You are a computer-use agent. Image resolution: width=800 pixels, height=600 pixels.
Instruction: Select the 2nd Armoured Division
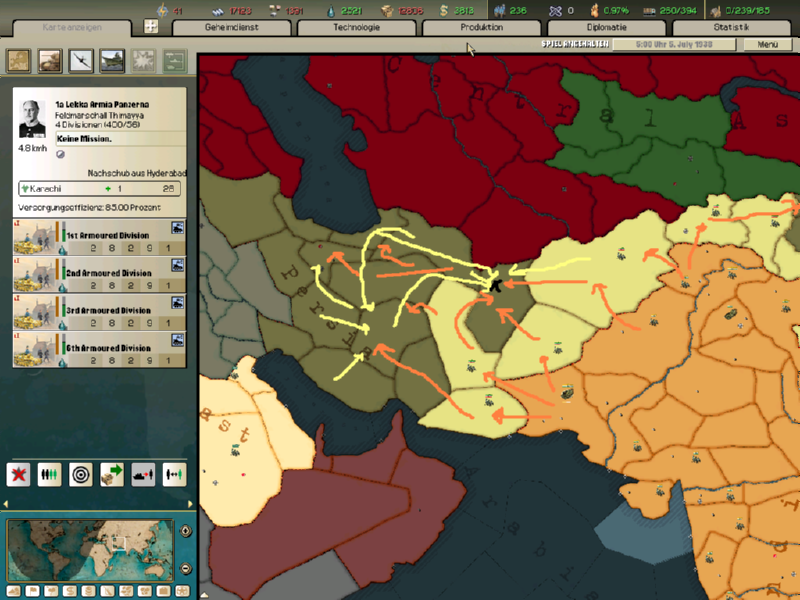[99, 274]
